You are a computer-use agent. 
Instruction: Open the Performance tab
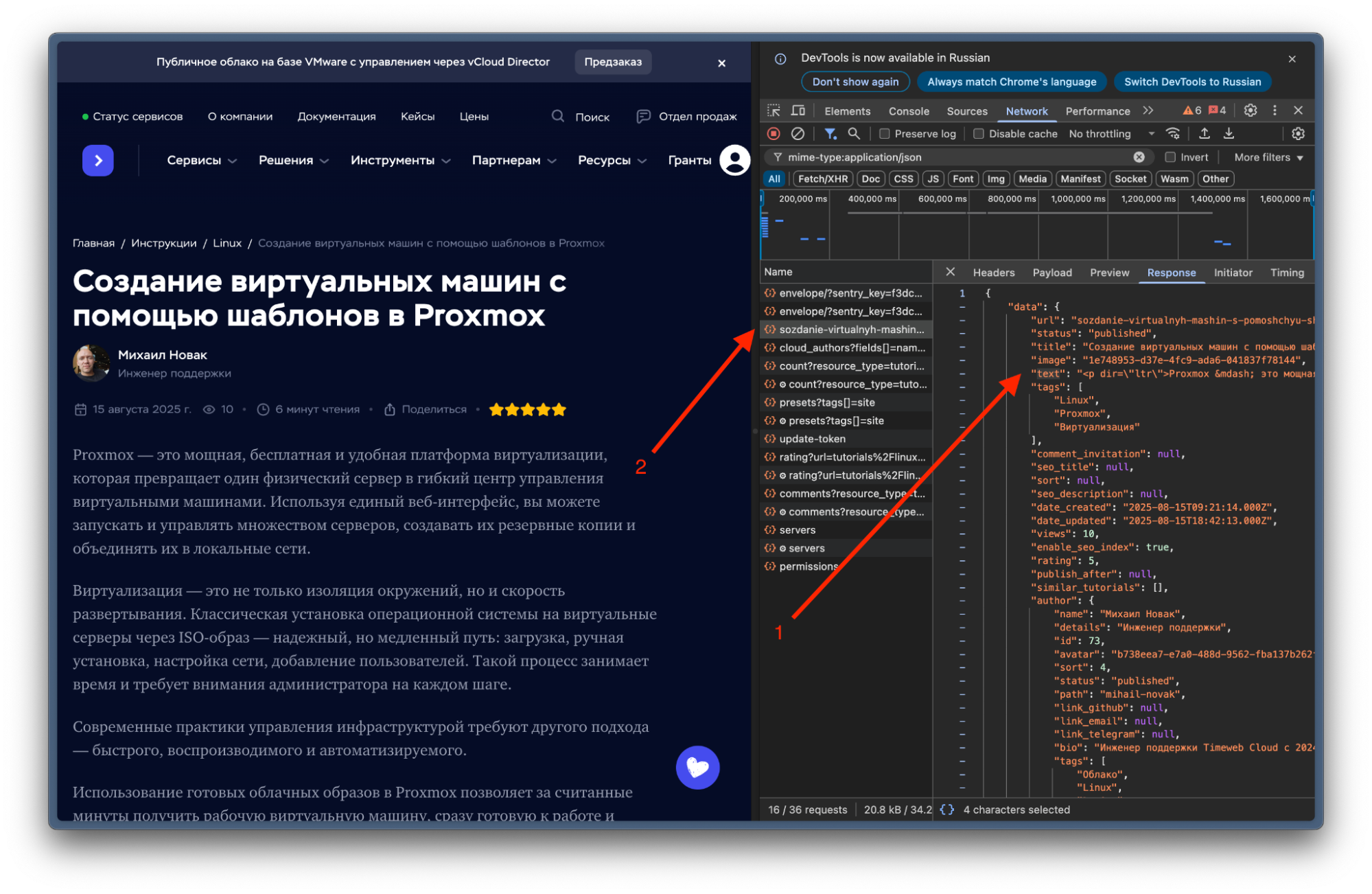pos(1097,111)
